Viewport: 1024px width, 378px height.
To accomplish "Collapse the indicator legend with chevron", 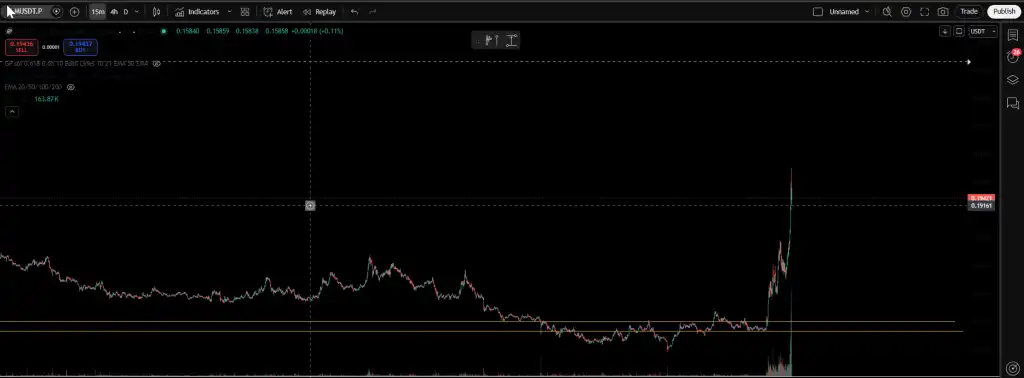I will coord(12,112).
